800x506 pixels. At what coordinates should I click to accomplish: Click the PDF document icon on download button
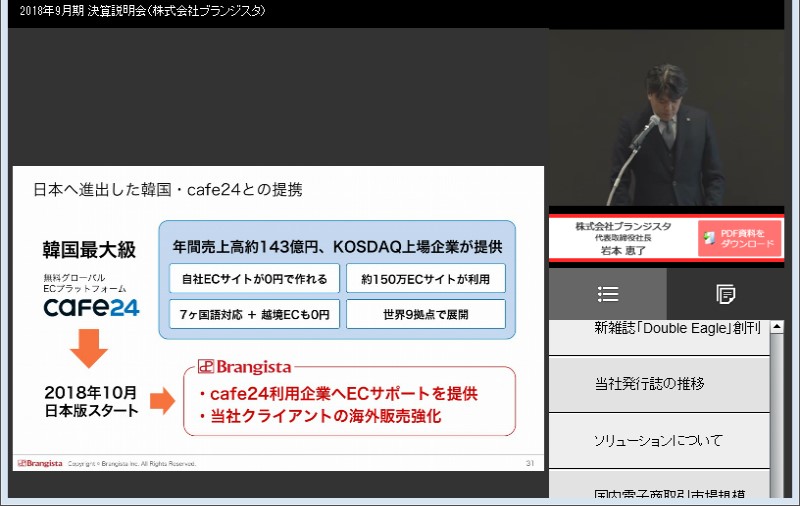[x=709, y=238]
